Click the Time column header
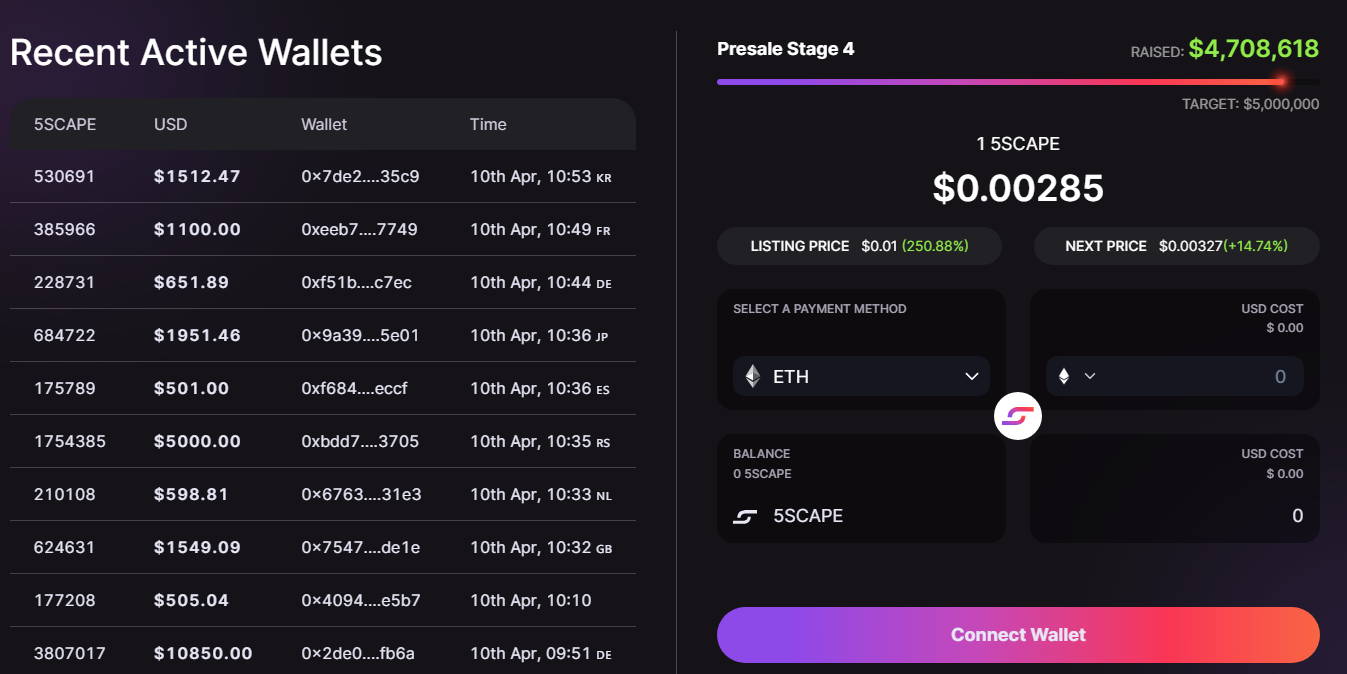The image size is (1347, 674). coord(488,125)
